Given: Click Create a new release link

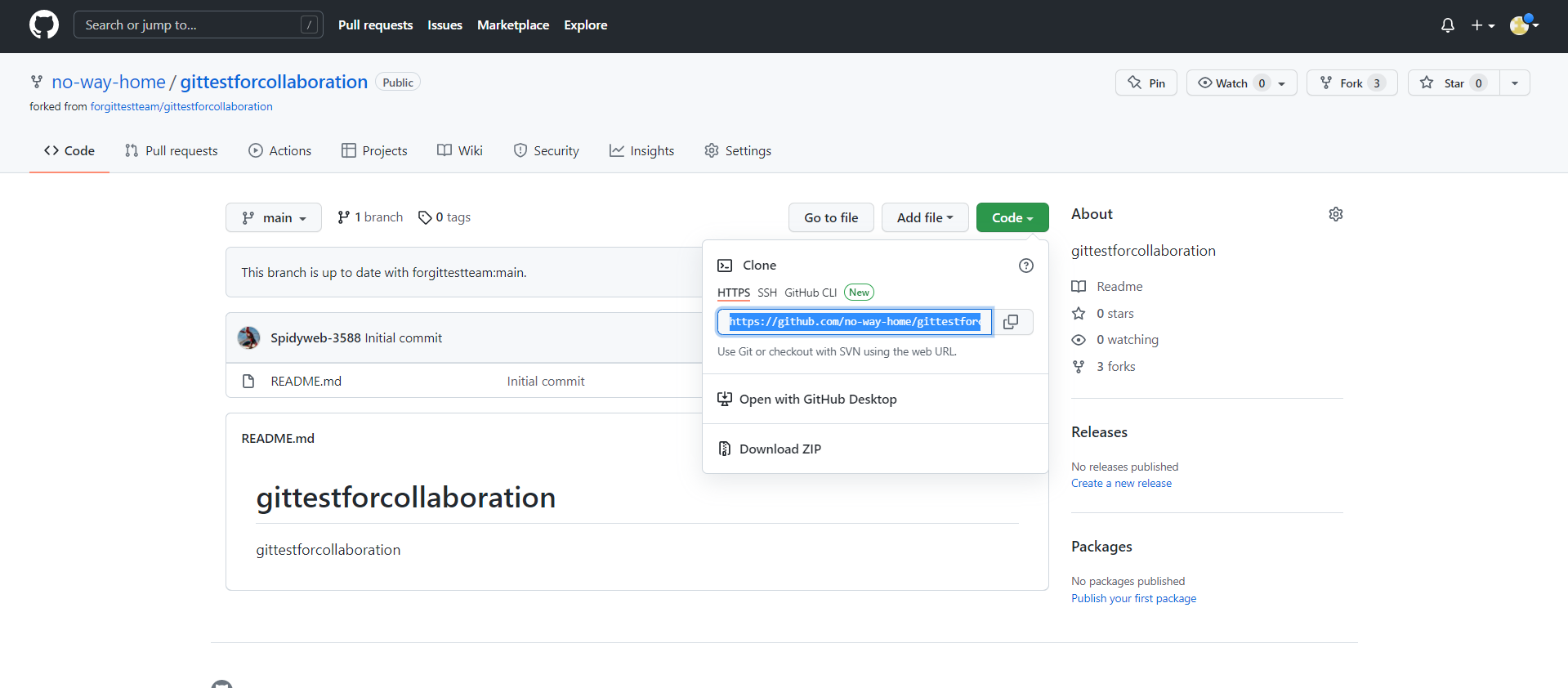Looking at the screenshot, I should point(1121,484).
